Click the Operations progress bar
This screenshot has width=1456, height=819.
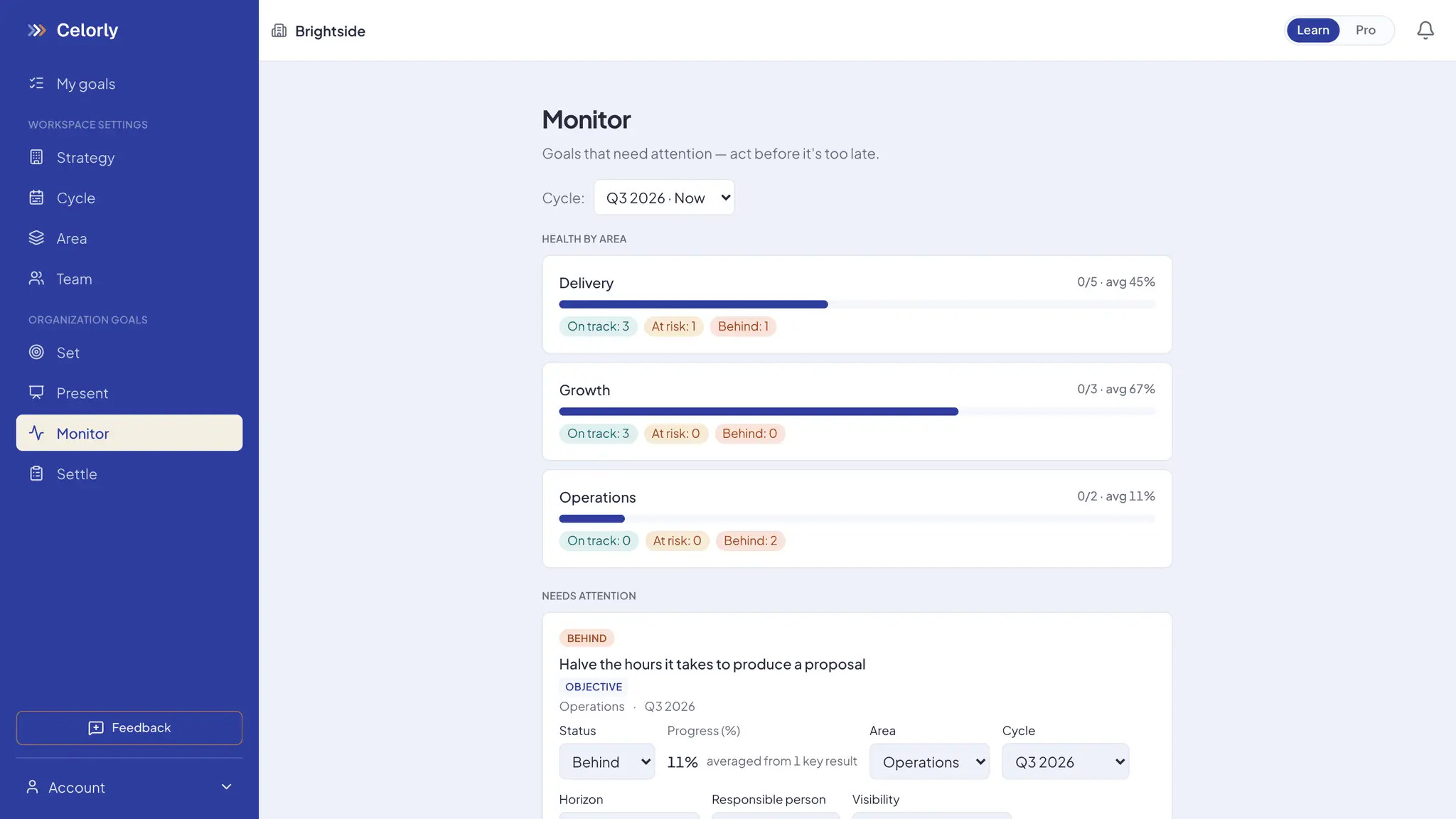(857, 519)
